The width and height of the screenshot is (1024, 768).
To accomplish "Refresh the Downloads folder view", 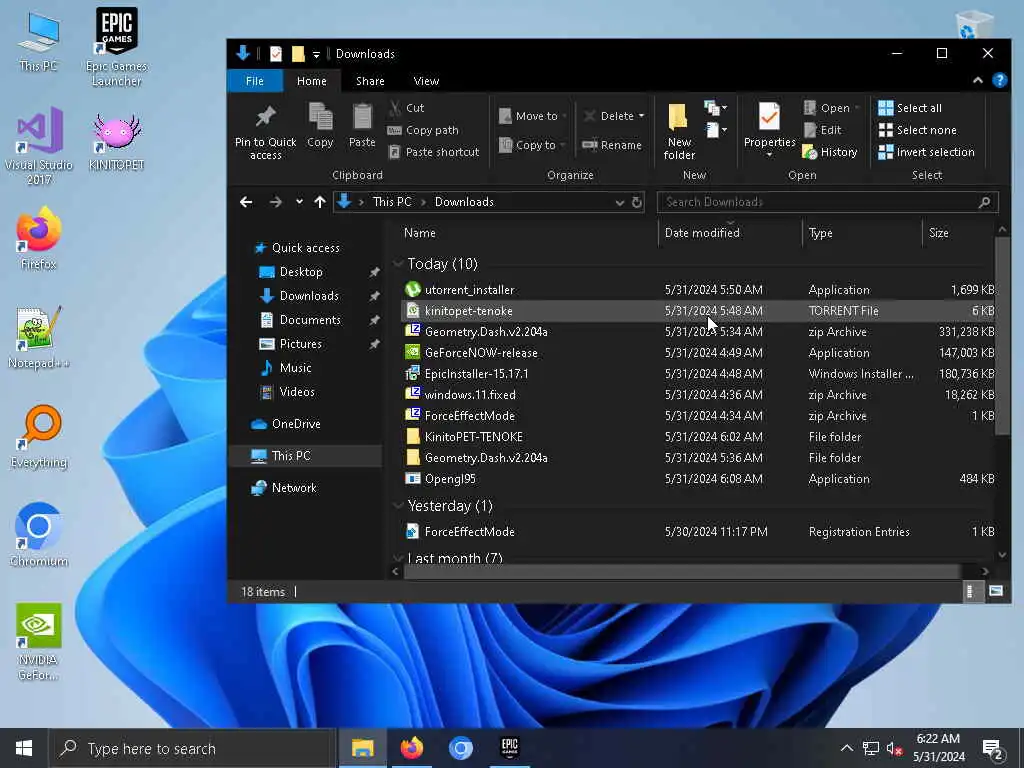I will 637,202.
